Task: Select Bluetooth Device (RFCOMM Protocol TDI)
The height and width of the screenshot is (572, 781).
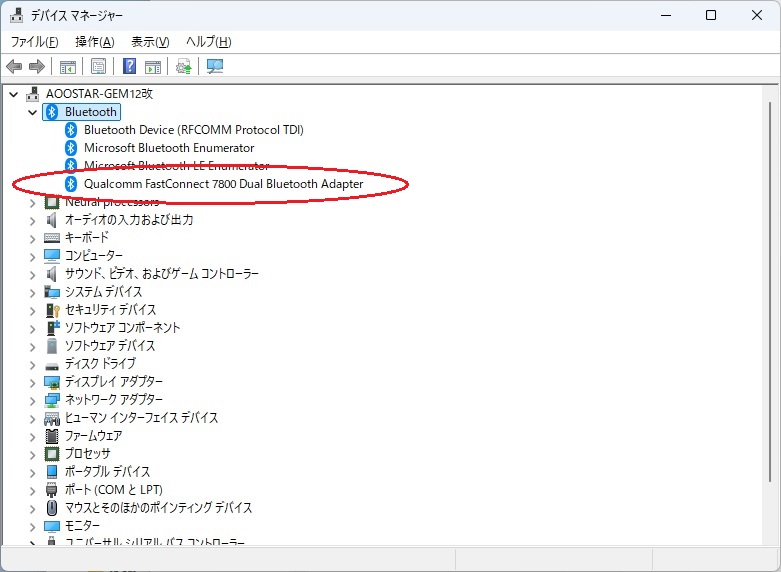Action: click(x=193, y=130)
